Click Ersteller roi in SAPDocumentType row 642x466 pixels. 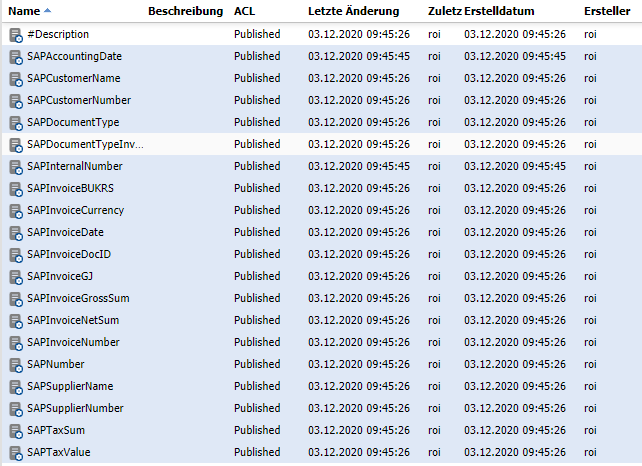(590, 122)
